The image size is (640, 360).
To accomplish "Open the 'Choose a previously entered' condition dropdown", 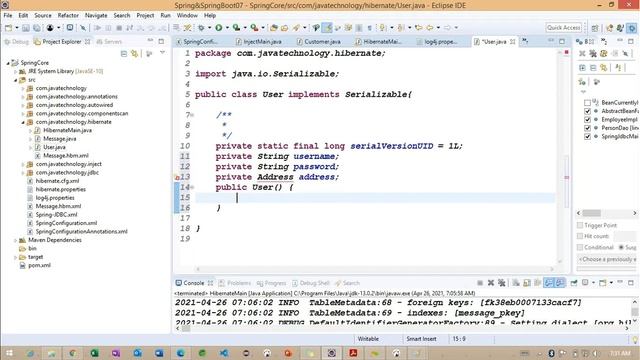I will click(x=607, y=259).
